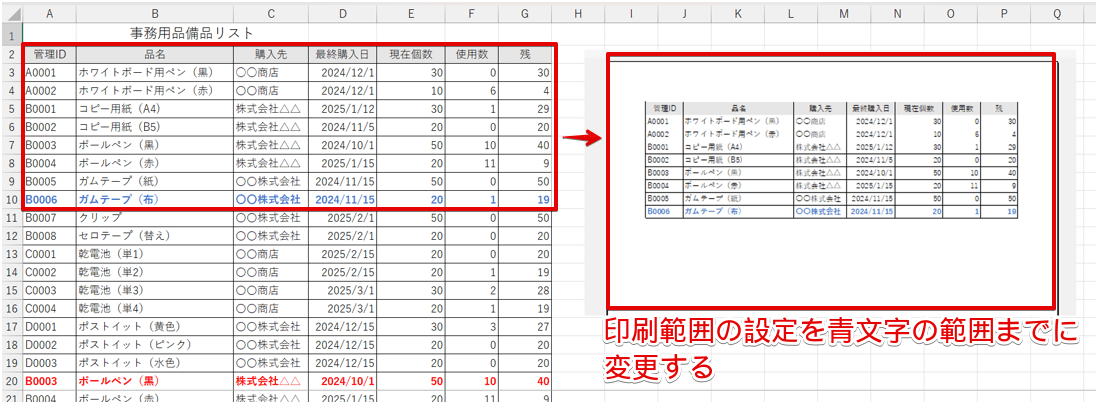The width and height of the screenshot is (1096, 404).
Task: Click the title cell 事務用品備品リスト
Action: [x=192, y=33]
